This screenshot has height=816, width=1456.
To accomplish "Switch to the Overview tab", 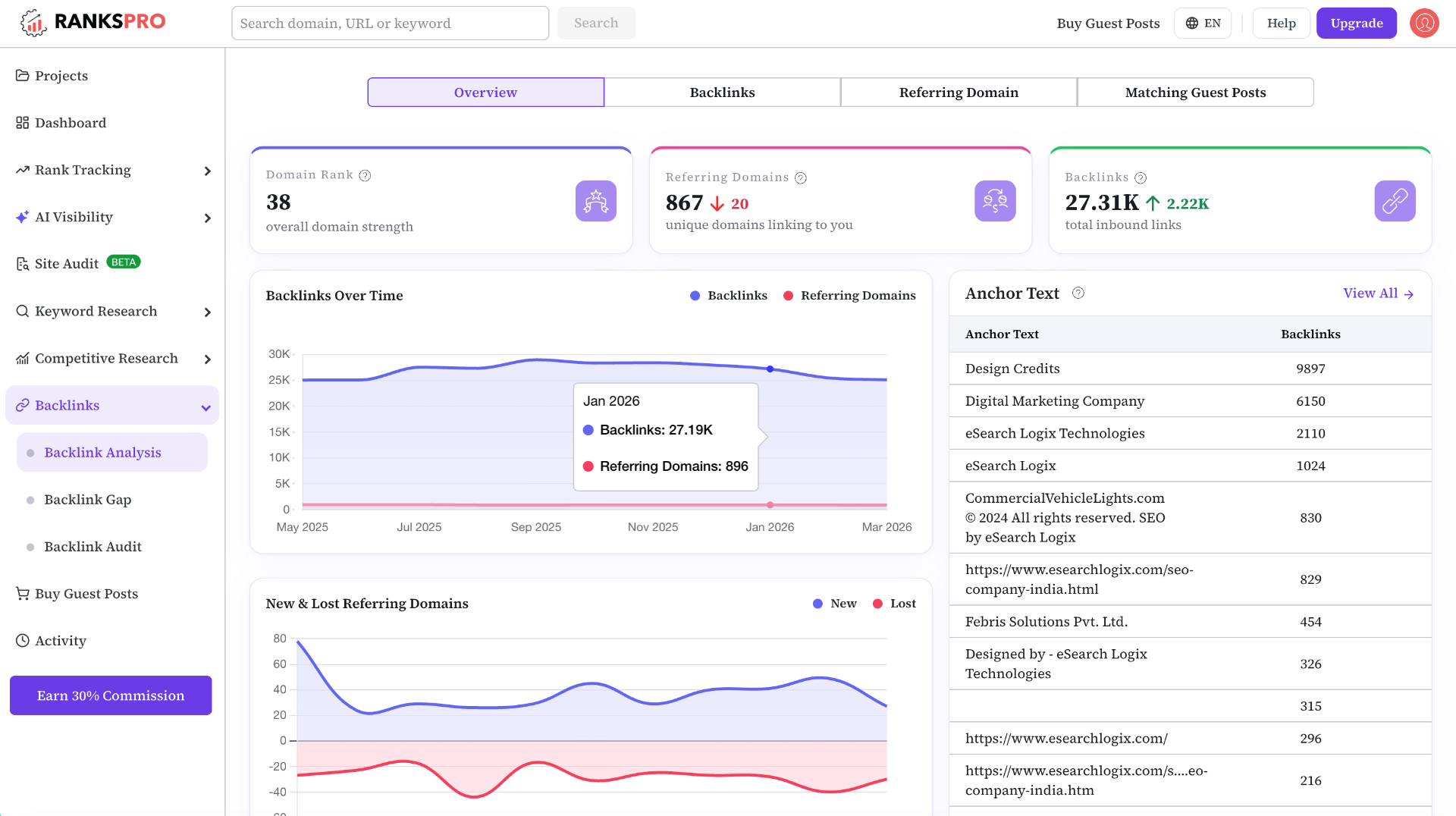I will [x=485, y=93].
